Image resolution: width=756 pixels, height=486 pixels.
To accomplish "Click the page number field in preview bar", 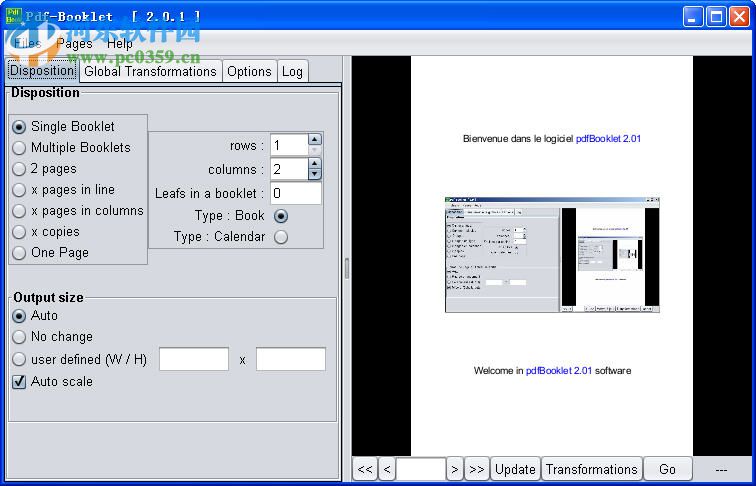I will pos(421,469).
